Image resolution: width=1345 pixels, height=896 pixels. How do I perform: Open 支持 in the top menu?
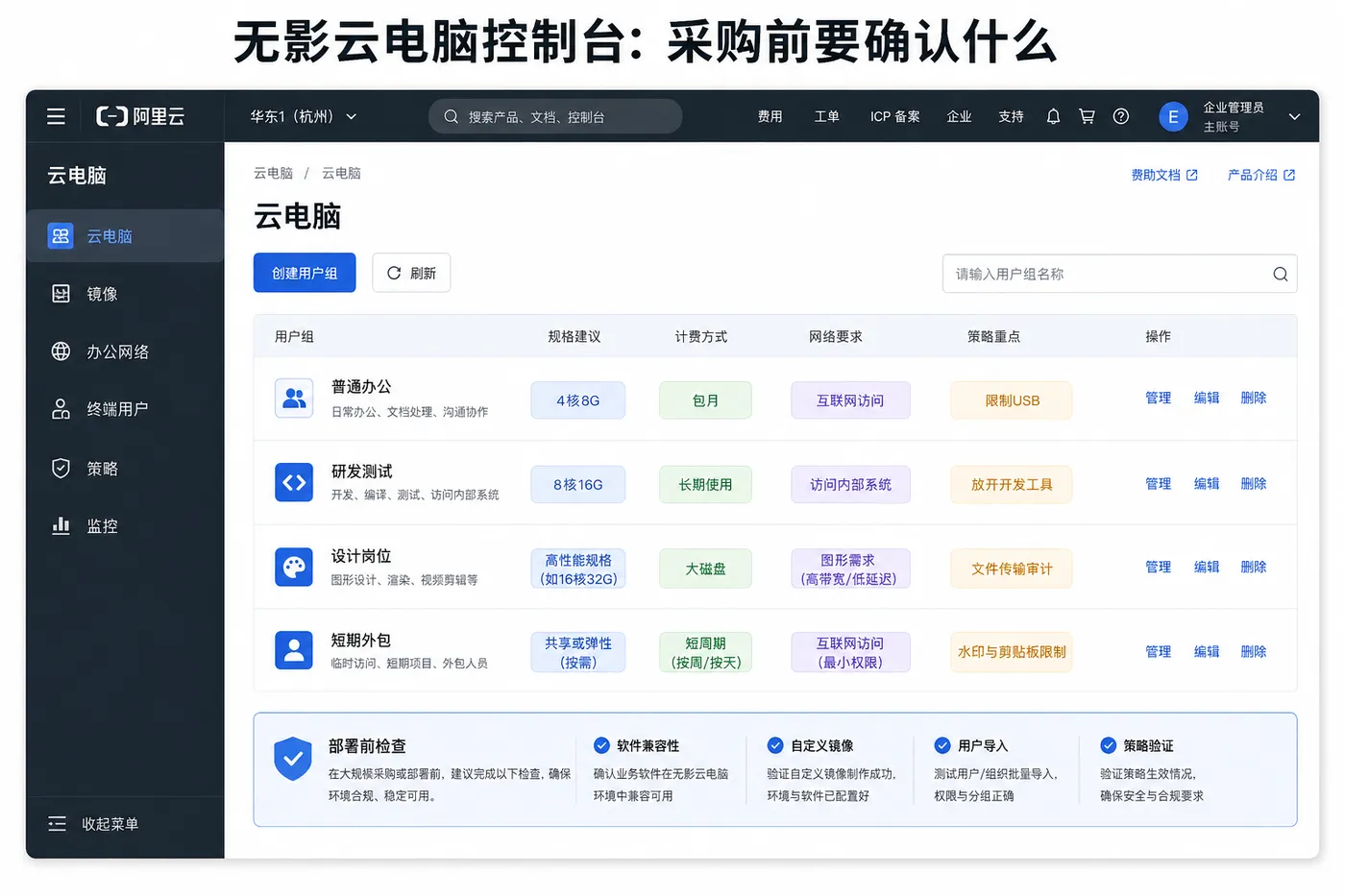click(1011, 116)
